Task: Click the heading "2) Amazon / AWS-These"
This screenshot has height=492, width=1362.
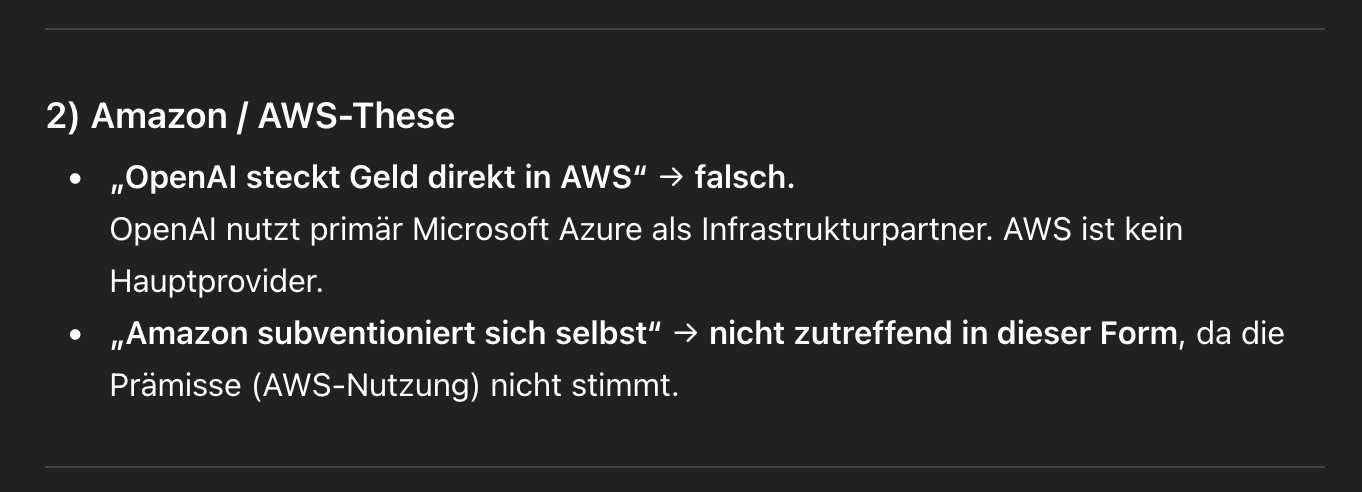Action: [x=250, y=117]
